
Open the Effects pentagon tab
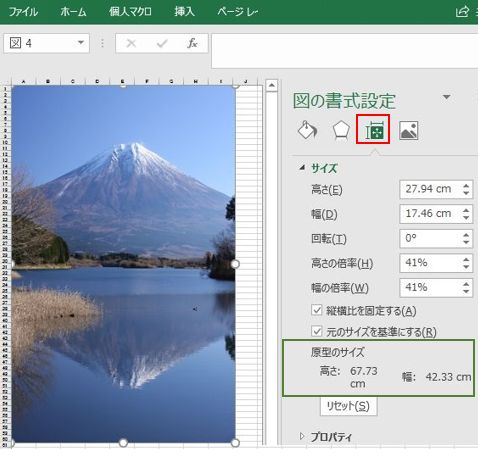pyautogui.click(x=341, y=130)
